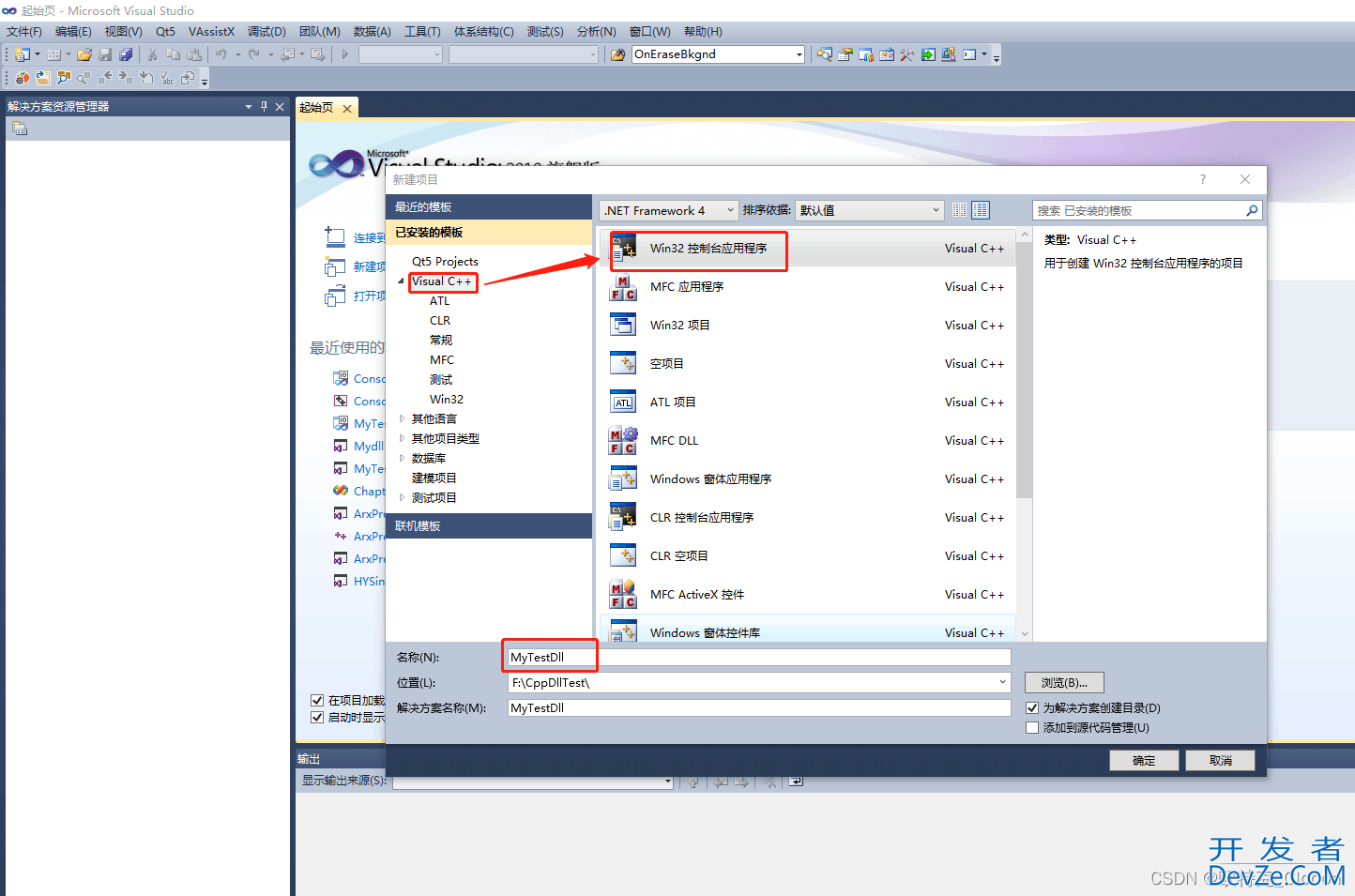Select the CLR category in template tree
Screen dimensions: 1355x896
[440, 321]
